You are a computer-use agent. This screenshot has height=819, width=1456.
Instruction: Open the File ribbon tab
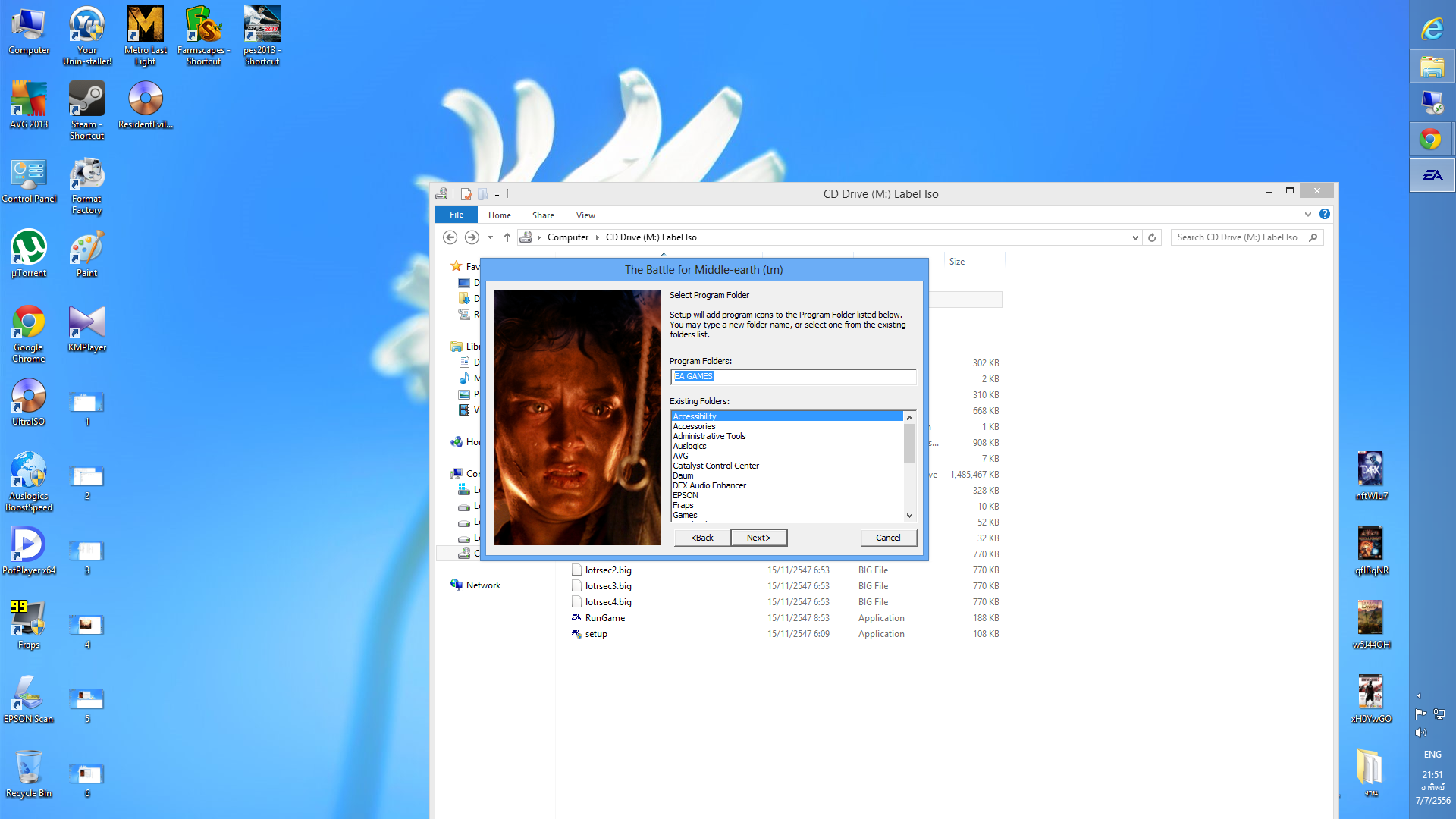[456, 215]
